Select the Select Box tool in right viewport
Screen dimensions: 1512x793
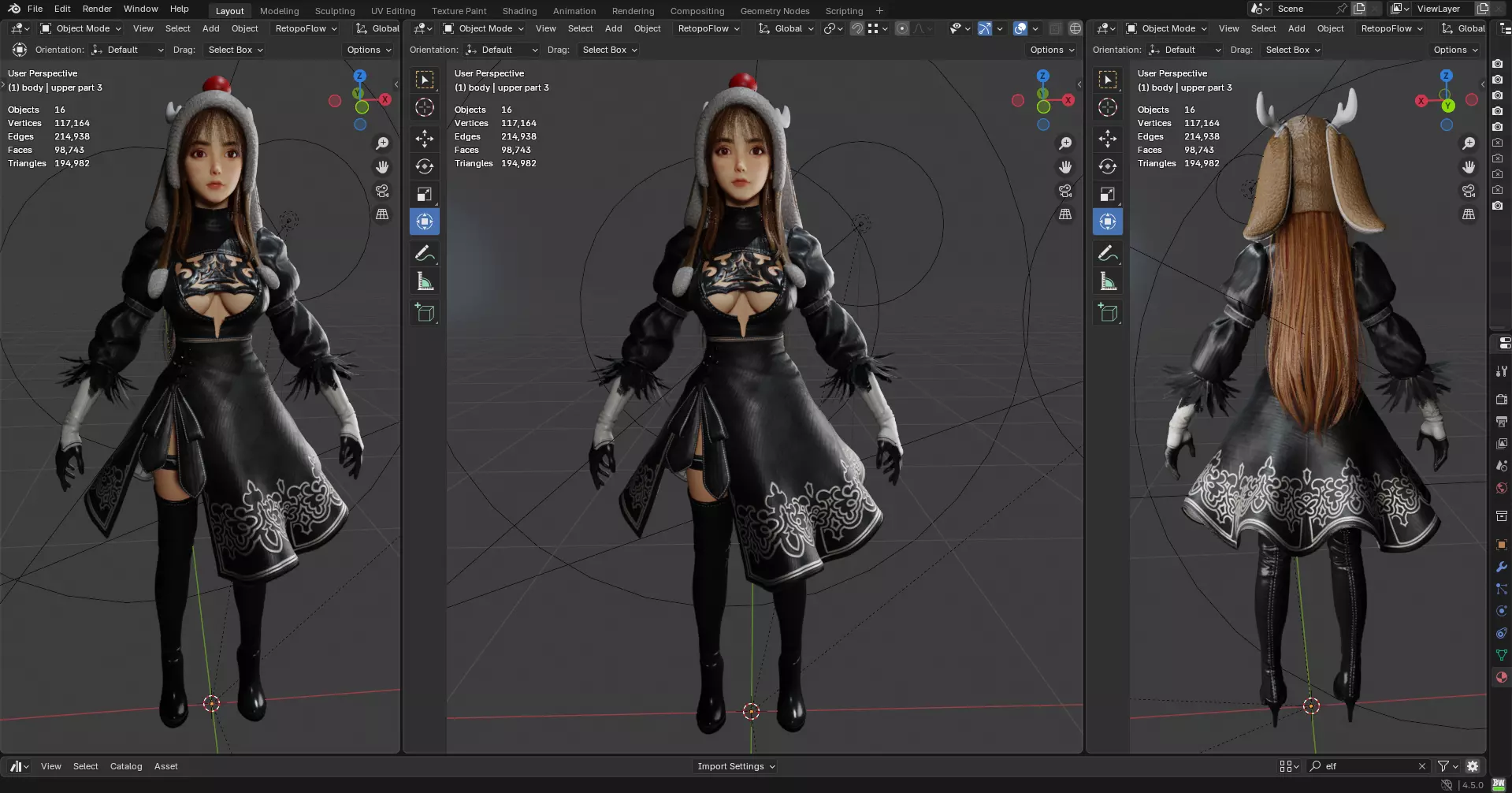tap(1108, 80)
